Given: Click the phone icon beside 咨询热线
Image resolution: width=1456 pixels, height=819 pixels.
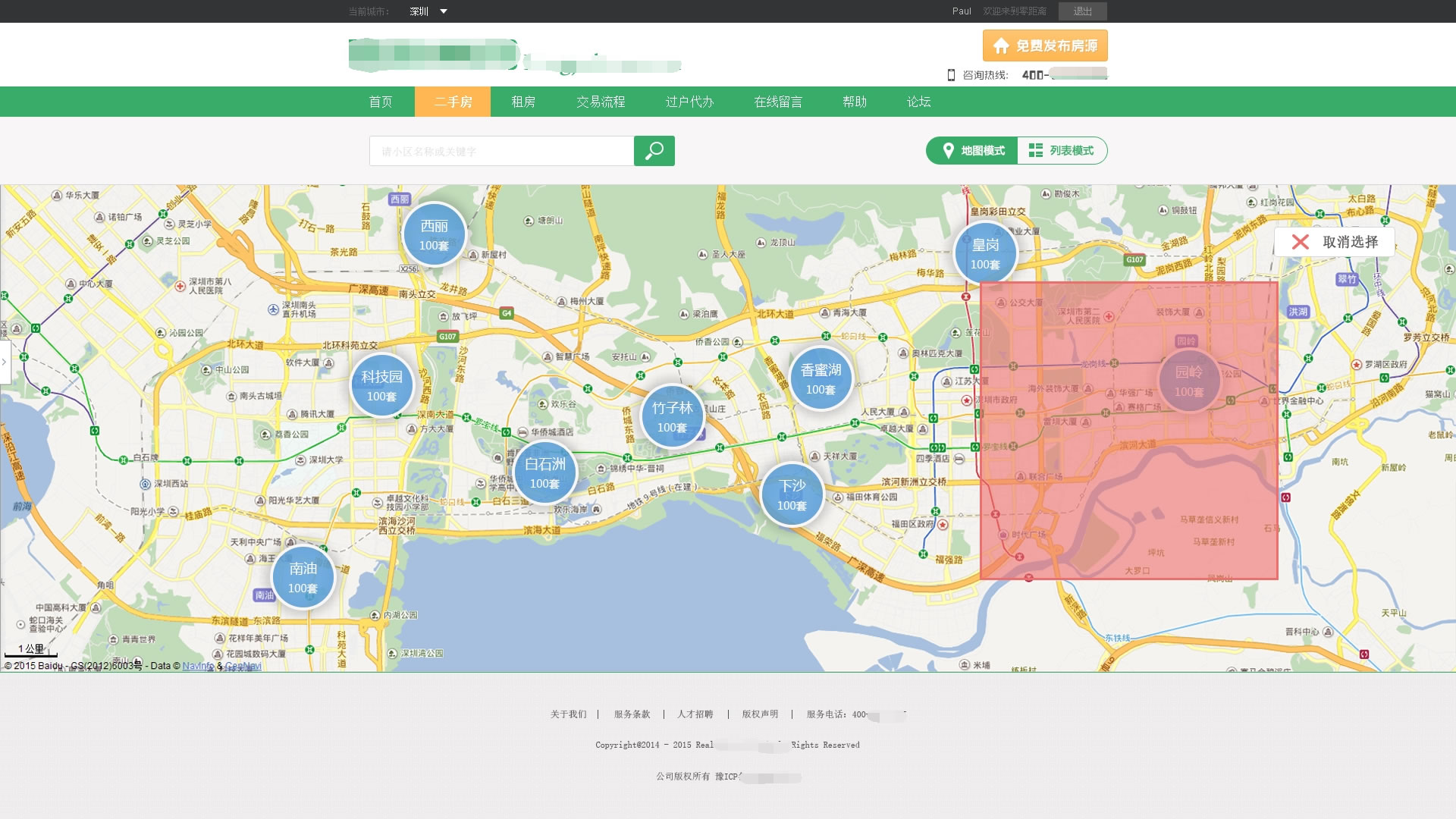Looking at the screenshot, I should pos(951,75).
